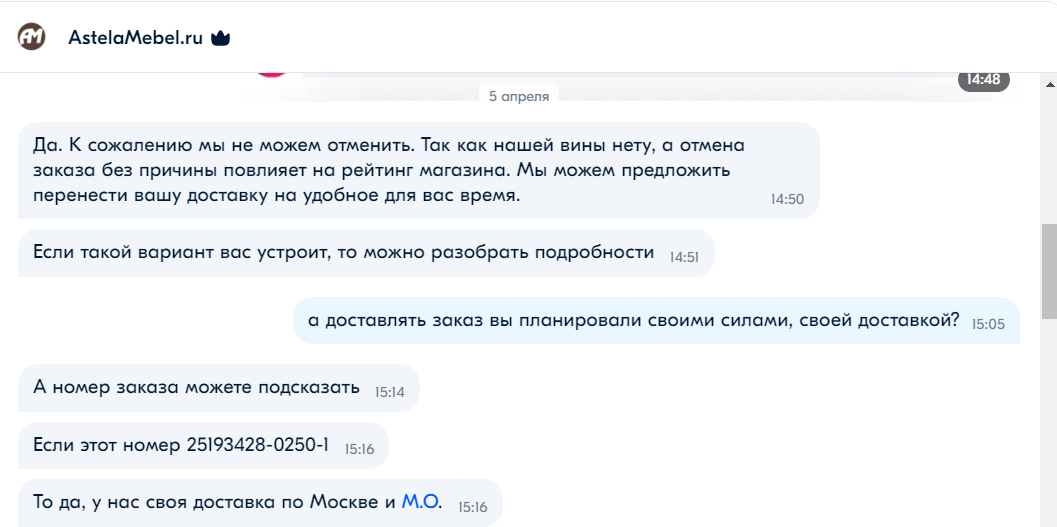Click the pink avatar partially hidden under header
The width and height of the screenshot is (1057, 527).
point(272,72)
